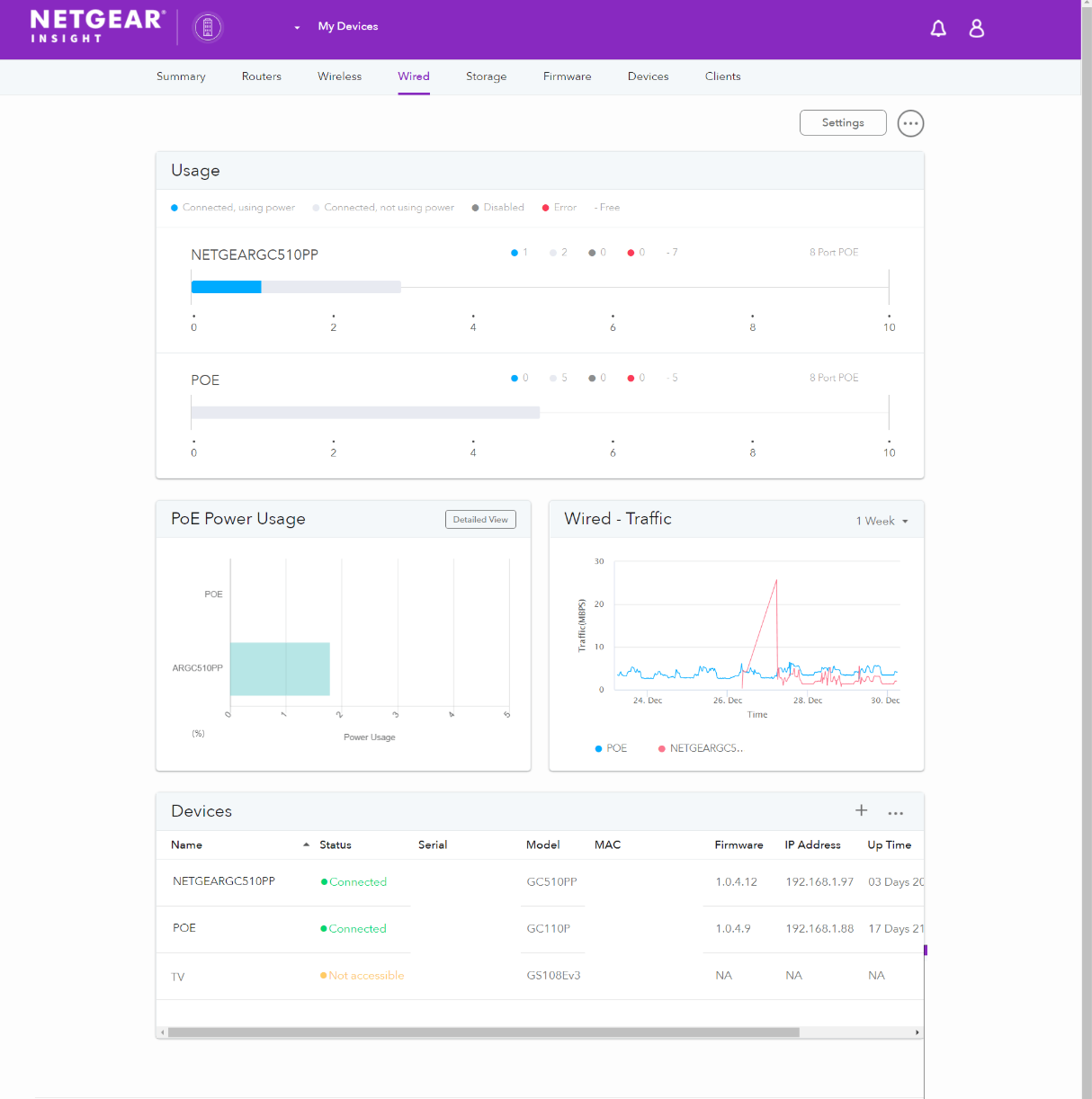Click IP address 192.168.1.97
The width and height of the screenshot is (1092, 1099).
point(819,882)
